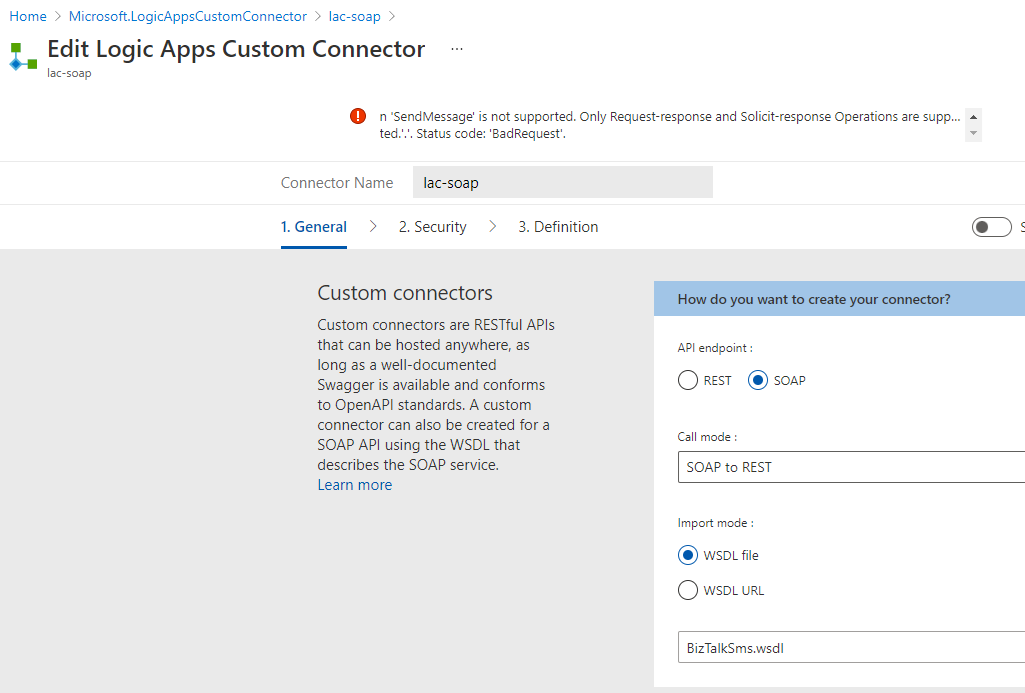Viewport: 1025px width, 693px height.
Task: Select SOAP API endpoint option
Action: click(x=758, y=380)
